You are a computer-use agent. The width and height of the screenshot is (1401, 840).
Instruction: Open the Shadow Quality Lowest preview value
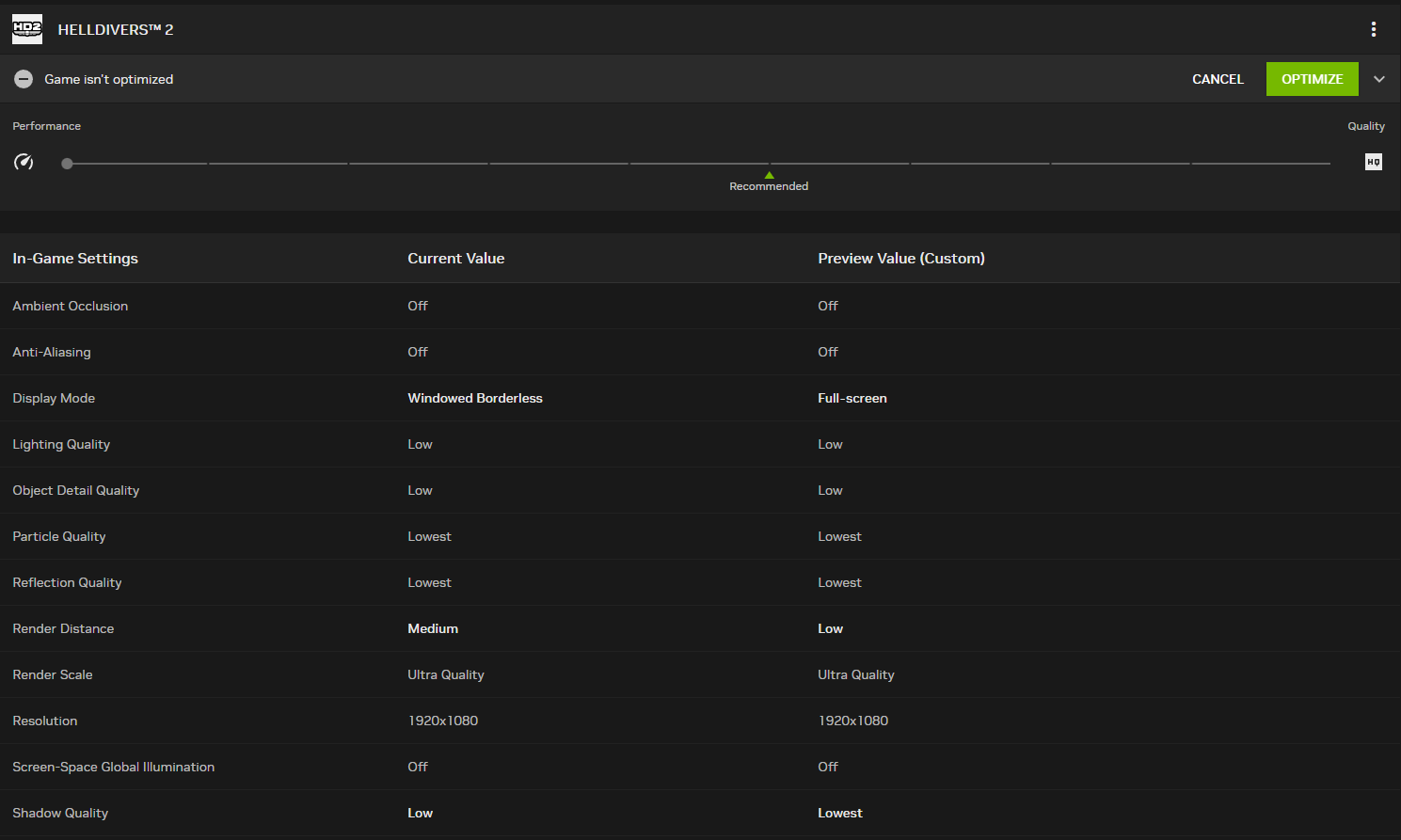[839, 813]
